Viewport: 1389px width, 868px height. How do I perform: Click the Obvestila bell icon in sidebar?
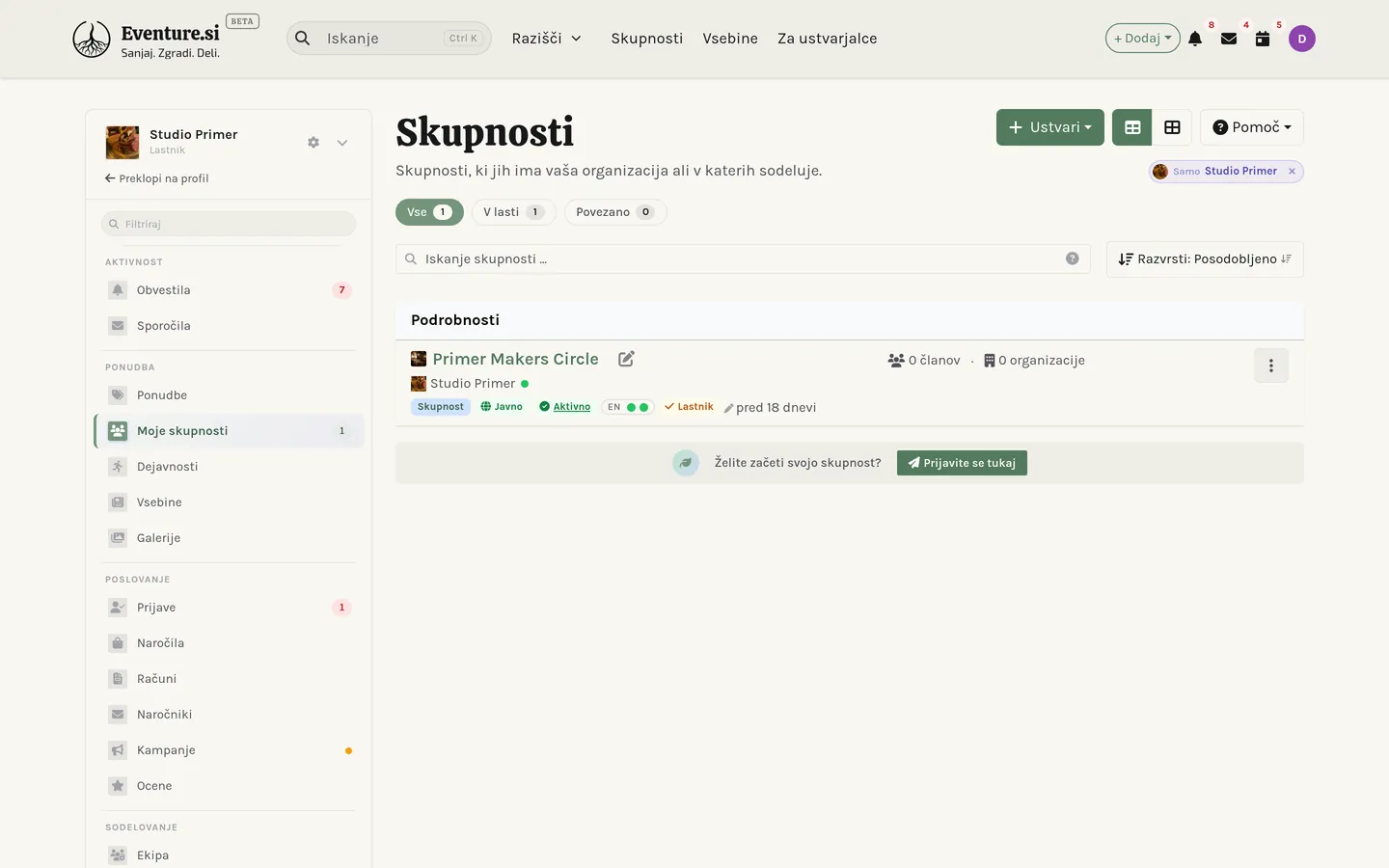click(118, 290)
